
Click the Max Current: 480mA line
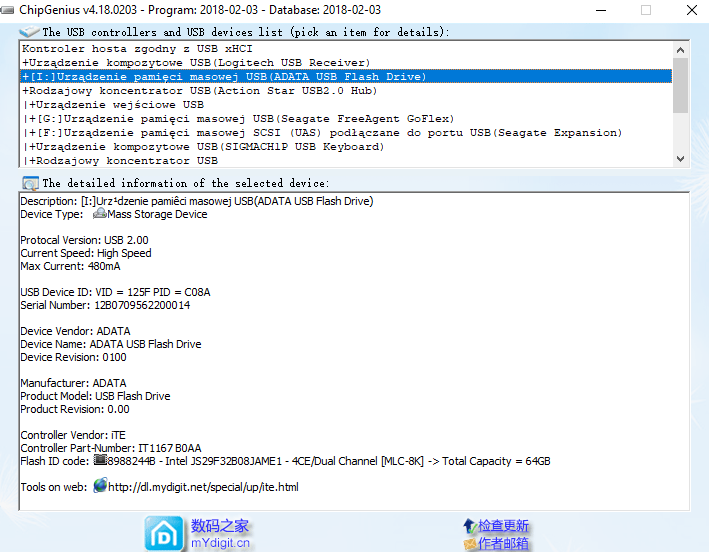(x=70, y=266)
